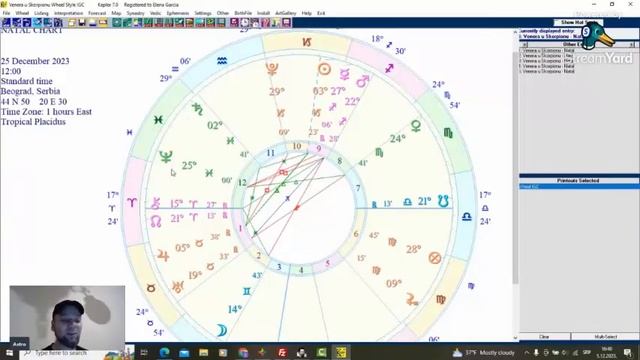This screenshot has width=640, height=360.
Task: Click the house 10 number on wheel
Action: 297,146
